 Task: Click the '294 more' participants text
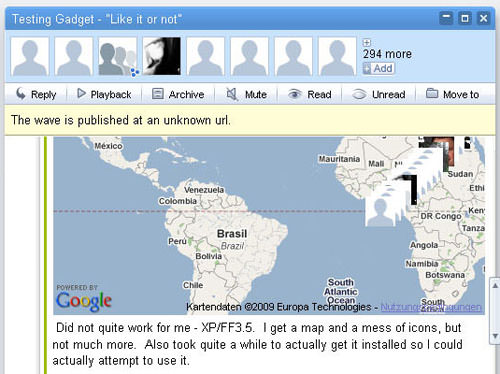(x=387, y=54)
